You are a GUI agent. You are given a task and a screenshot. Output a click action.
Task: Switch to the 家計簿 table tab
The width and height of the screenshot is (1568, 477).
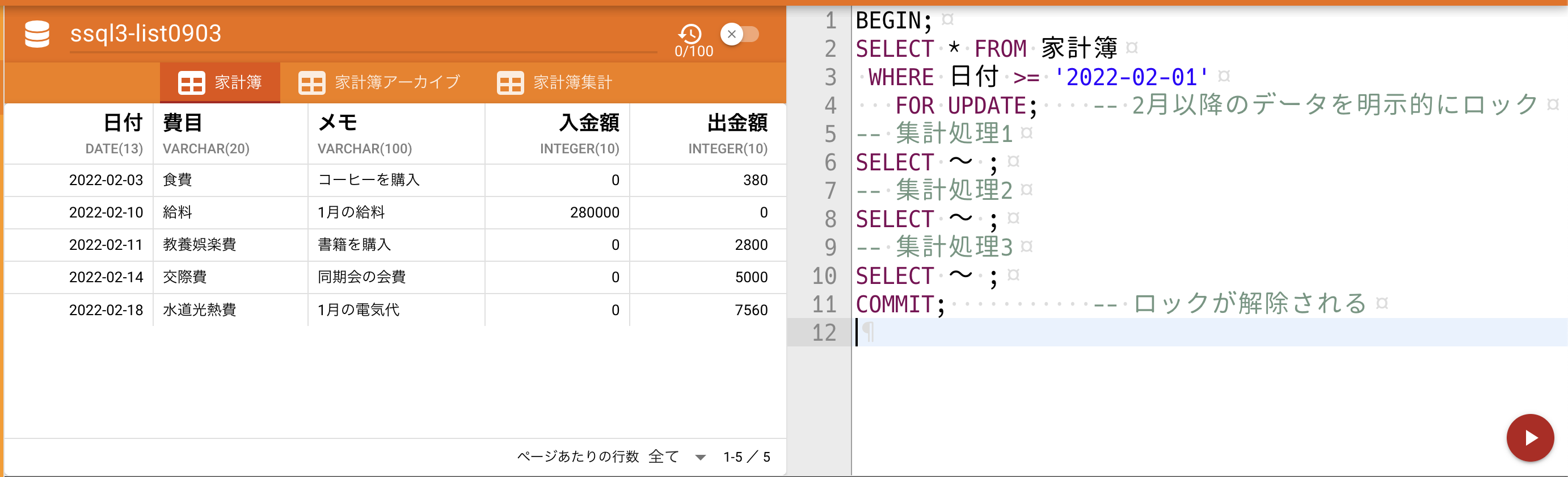220,82
